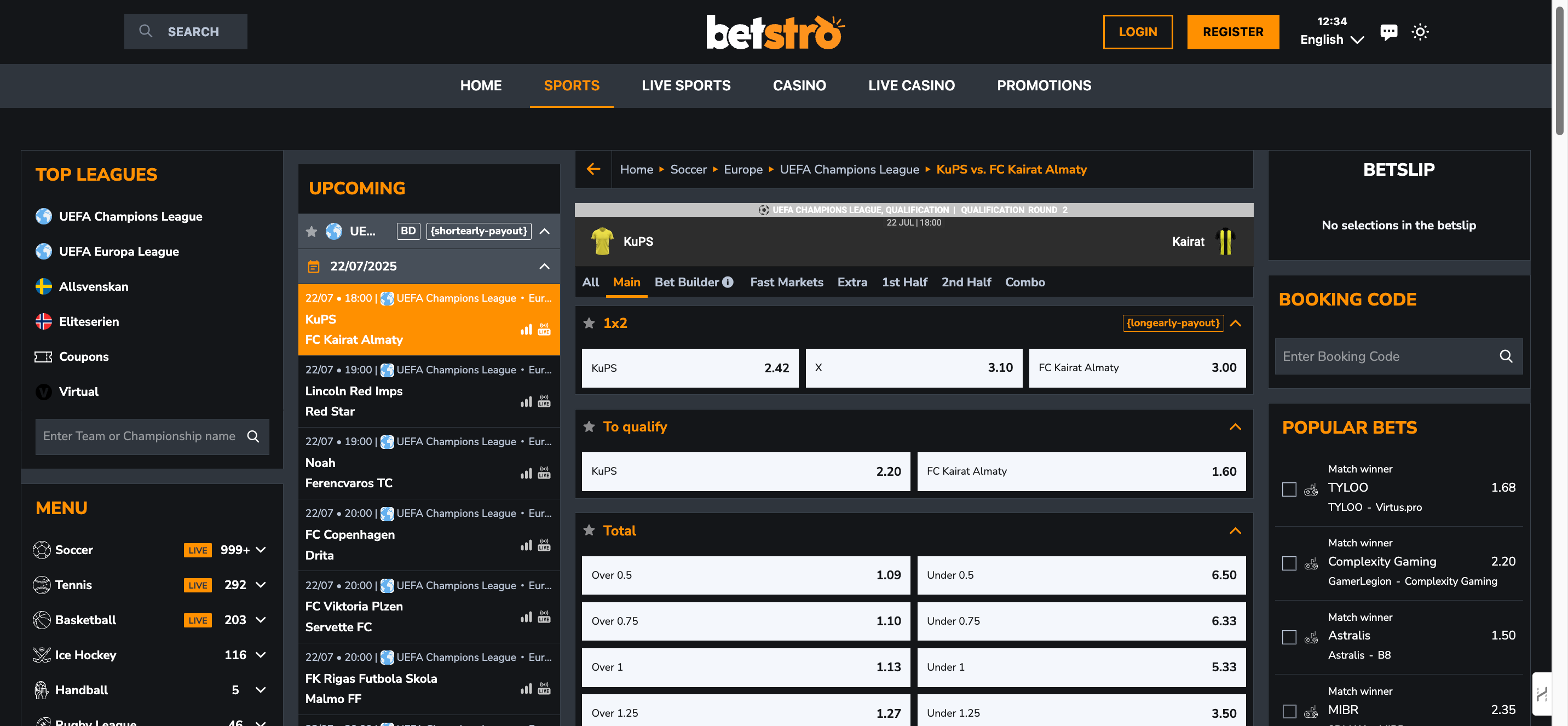Open the CASINO navigation tab
Screen dimensions: 1568x726
click(799, 86)
